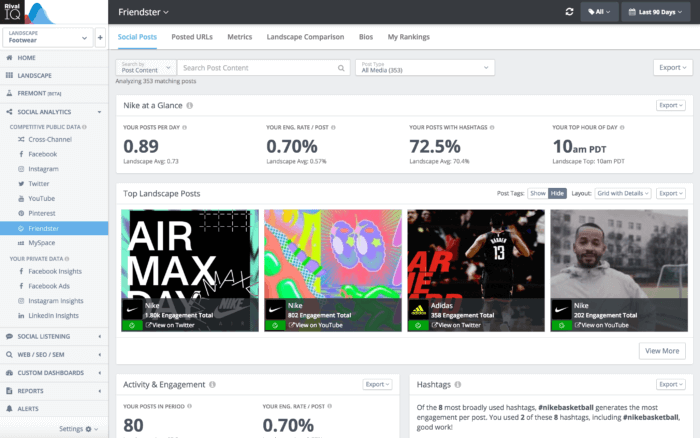The width and height of the screenshot is (700, 438).
Task: Click info icon beside Your Posts Per Day
Action: (x=184, y=128)
